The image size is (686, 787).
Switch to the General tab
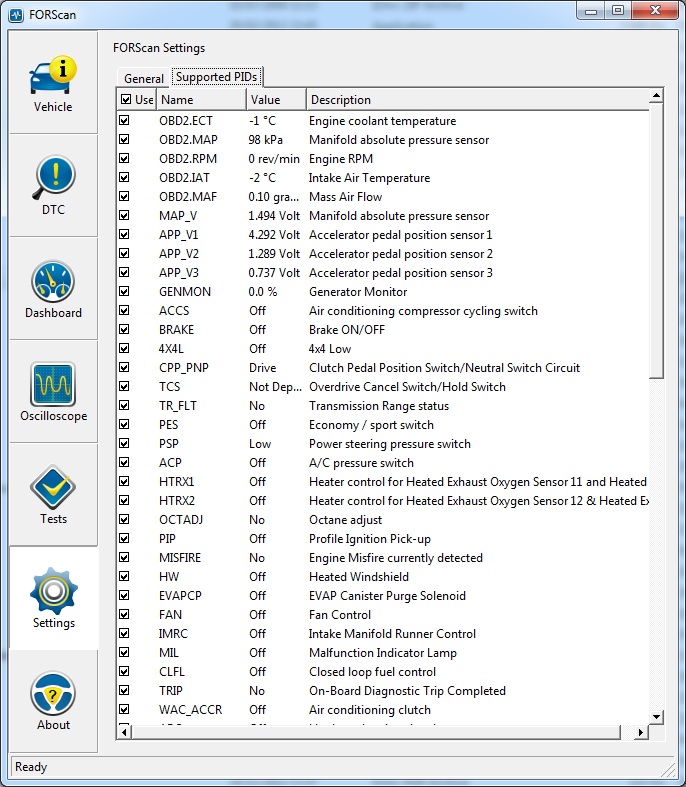pyautogui.click(x=144, y=78)
